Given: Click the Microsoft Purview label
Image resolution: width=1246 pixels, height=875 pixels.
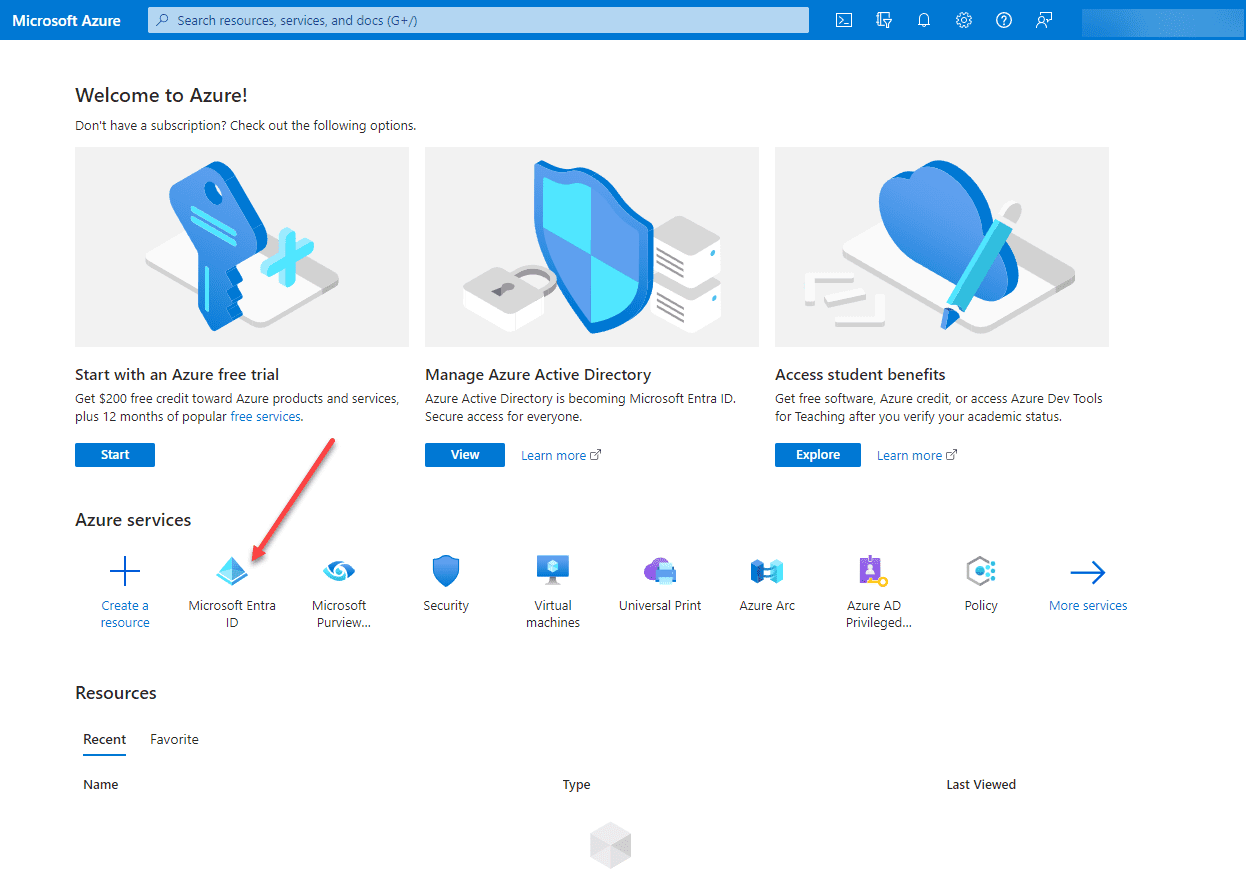Looking at the screenshot, I should coord(339,614).
